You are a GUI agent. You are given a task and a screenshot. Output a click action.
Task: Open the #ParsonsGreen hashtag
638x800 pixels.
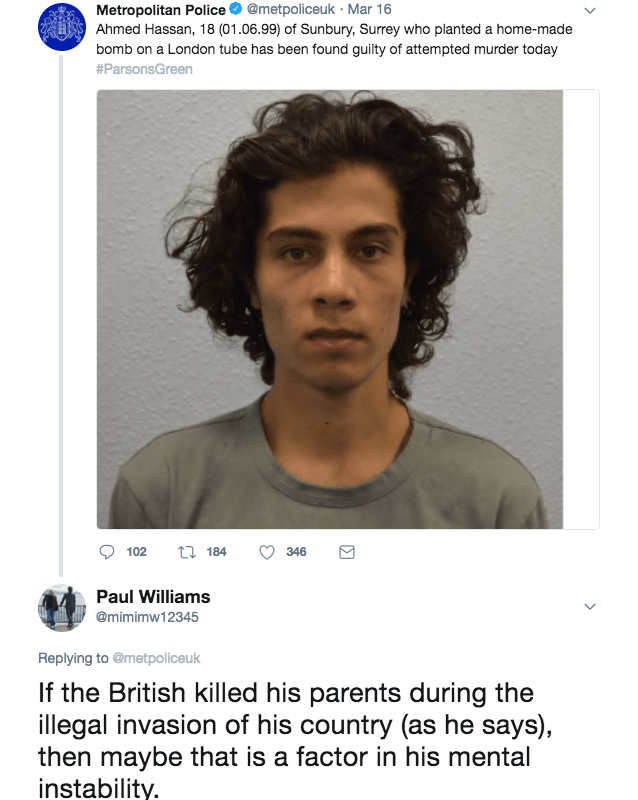pyautogui.click(x=144, y=69)
